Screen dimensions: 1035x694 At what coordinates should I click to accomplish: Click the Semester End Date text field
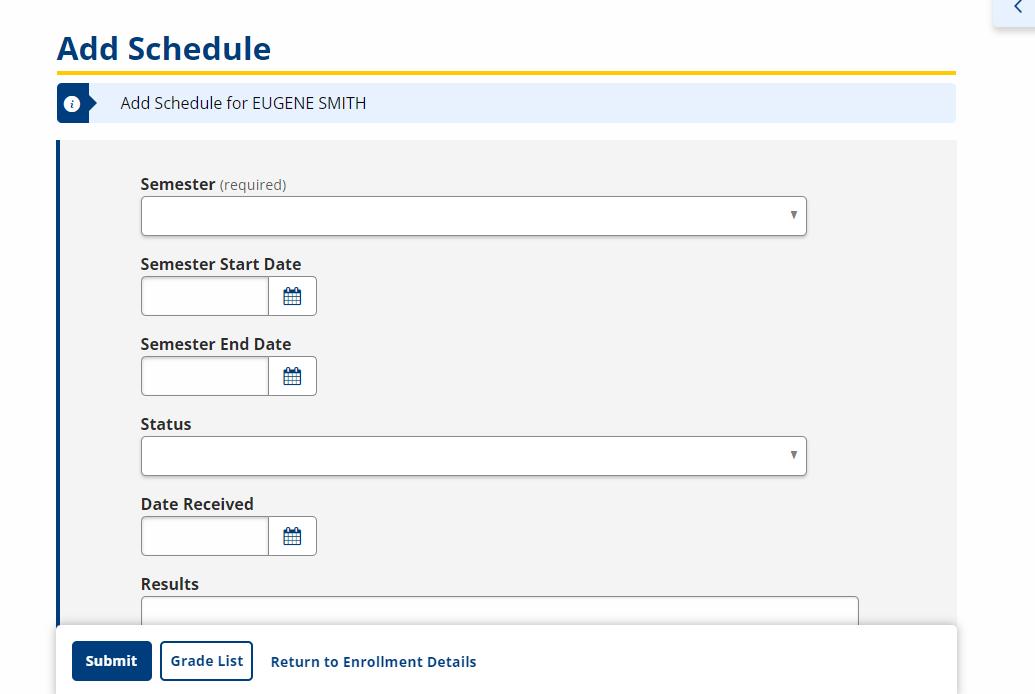pos(205,376)
